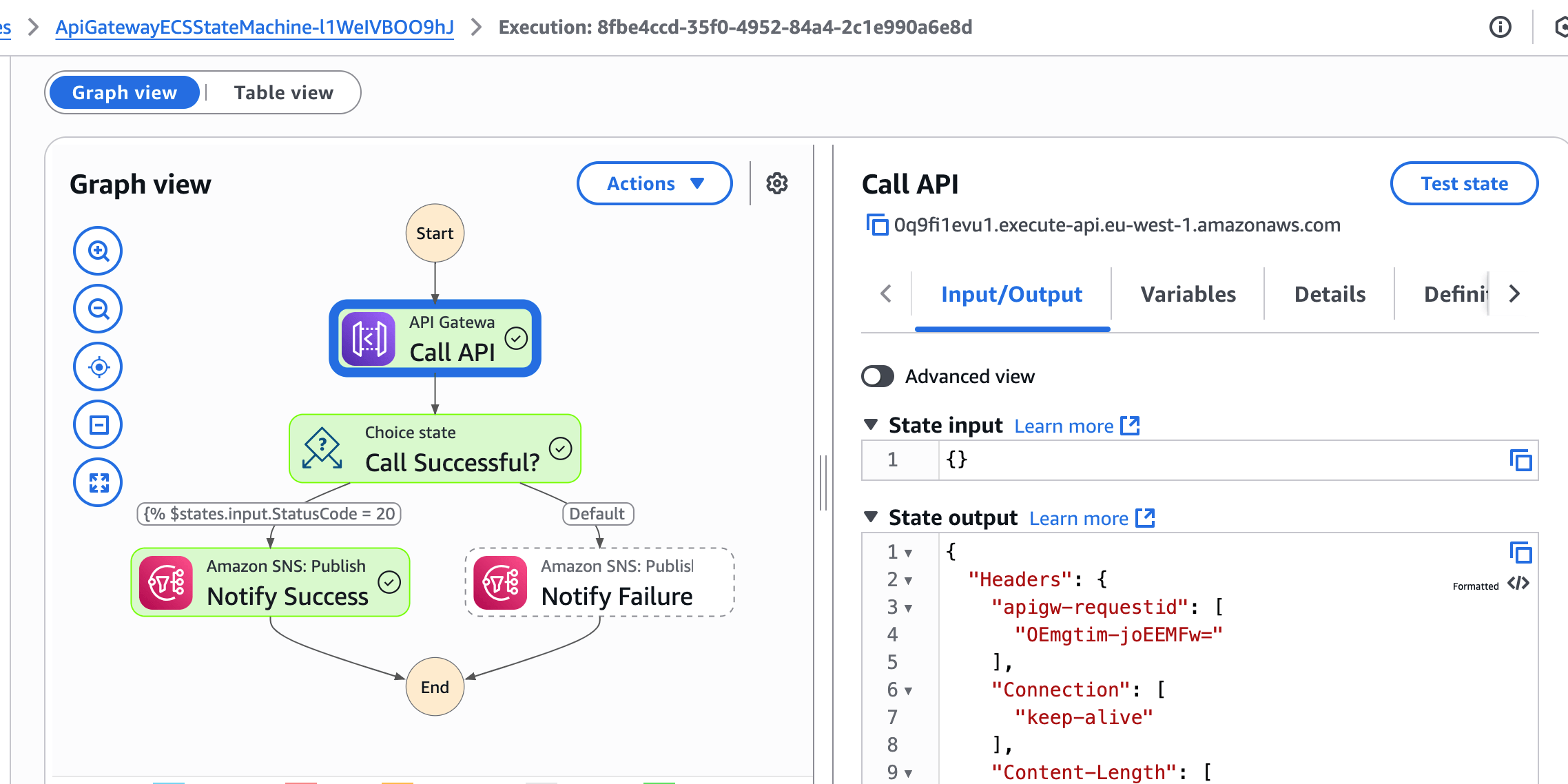Open the Details tab
The height and width of the screenshot is (784, 1568).
[x=1330, y=294]
